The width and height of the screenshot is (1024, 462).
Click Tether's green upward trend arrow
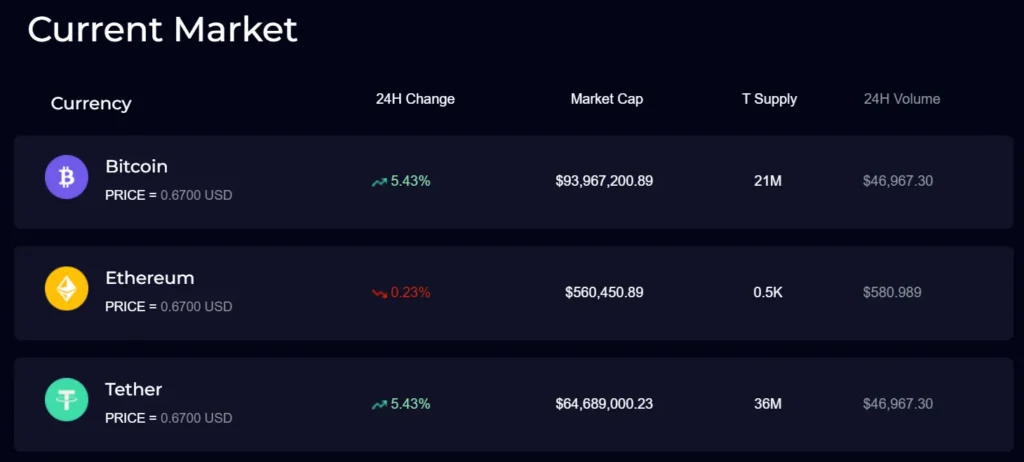click(379, 405)
